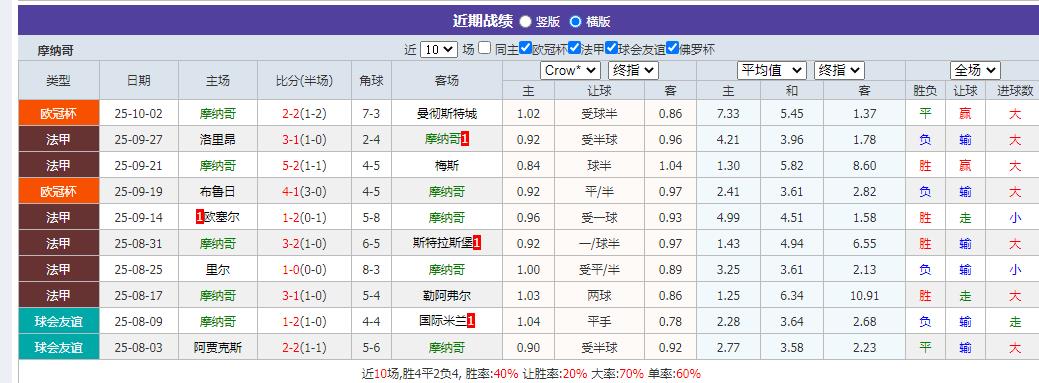The image size is (1039, 383).
Task: Click the red card badge beside 斯特拉斯堡
Action: [477, 243]
